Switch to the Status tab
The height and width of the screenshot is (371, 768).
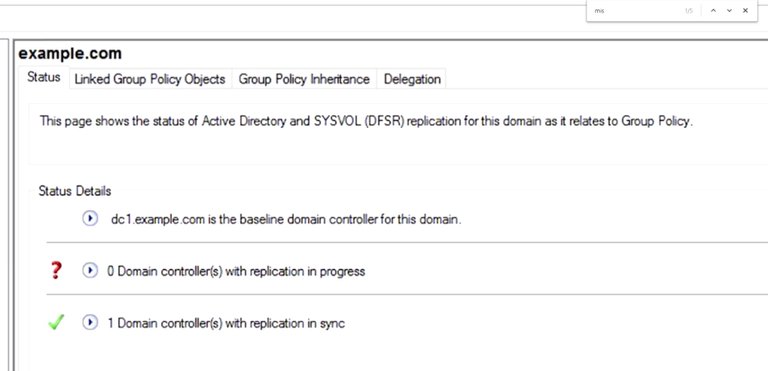pos(44,77)
